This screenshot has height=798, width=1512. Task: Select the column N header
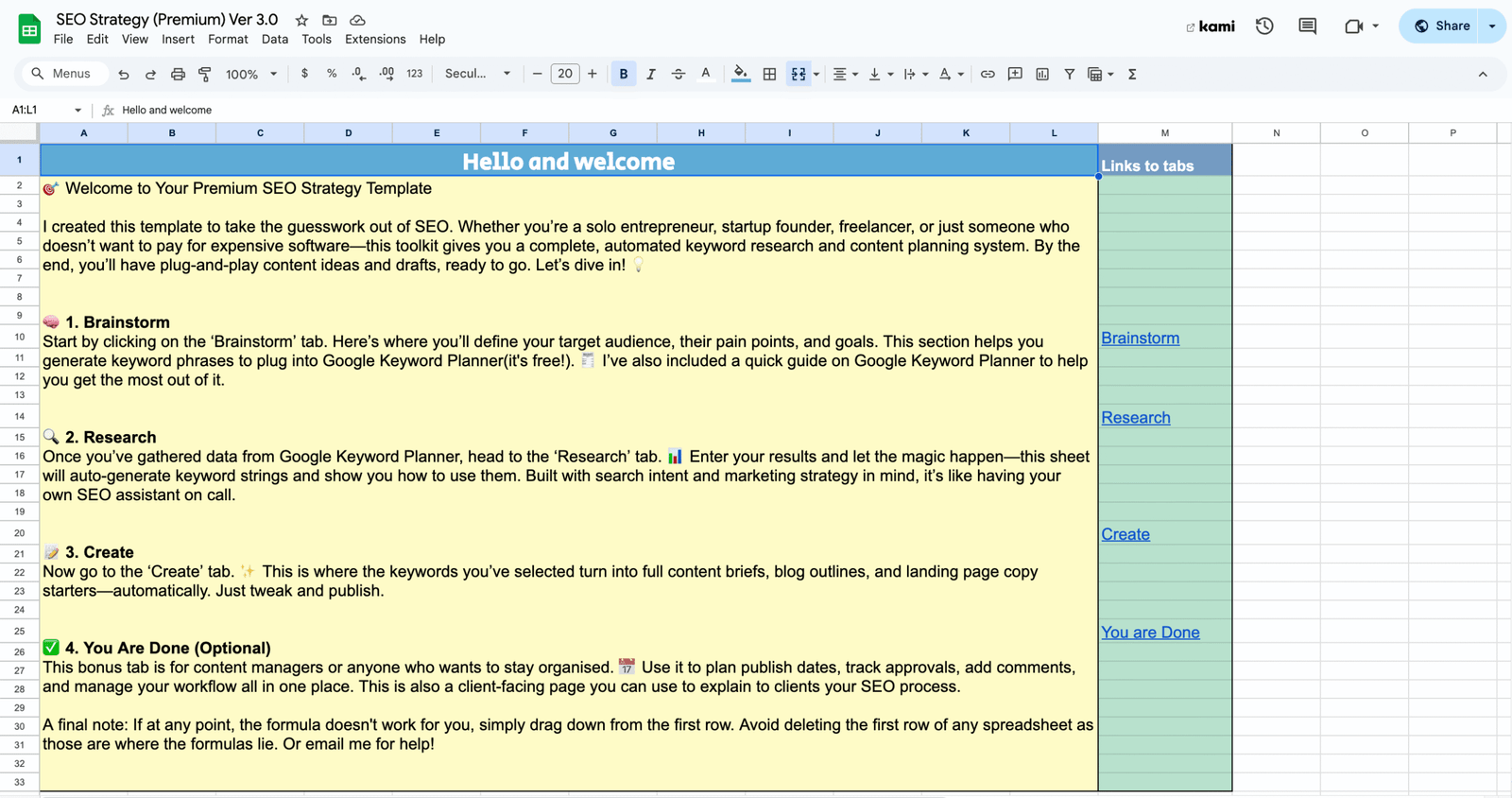(x=1276, y=133)
